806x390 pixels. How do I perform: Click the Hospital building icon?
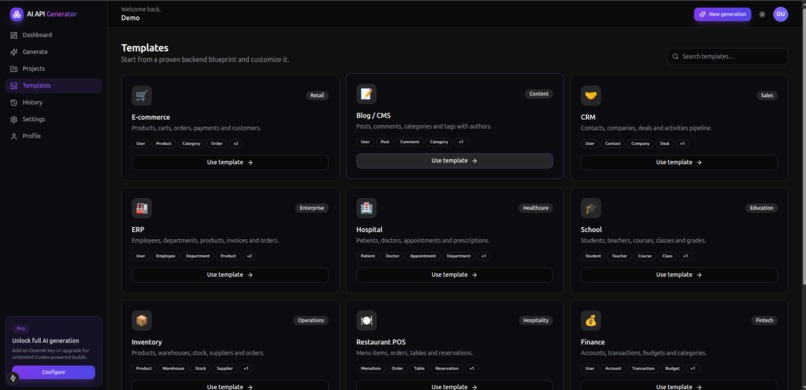(x=366, y=208)
